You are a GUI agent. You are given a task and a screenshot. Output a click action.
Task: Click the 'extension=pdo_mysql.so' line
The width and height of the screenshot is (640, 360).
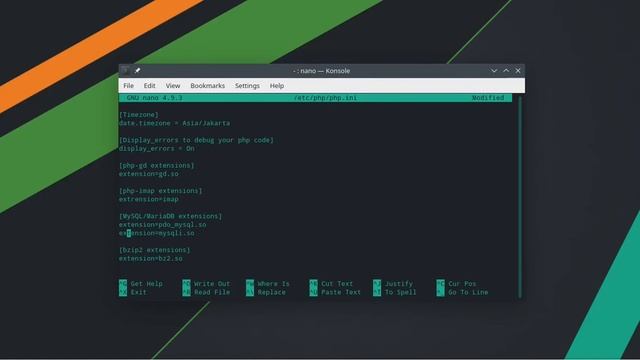(162, 225)
